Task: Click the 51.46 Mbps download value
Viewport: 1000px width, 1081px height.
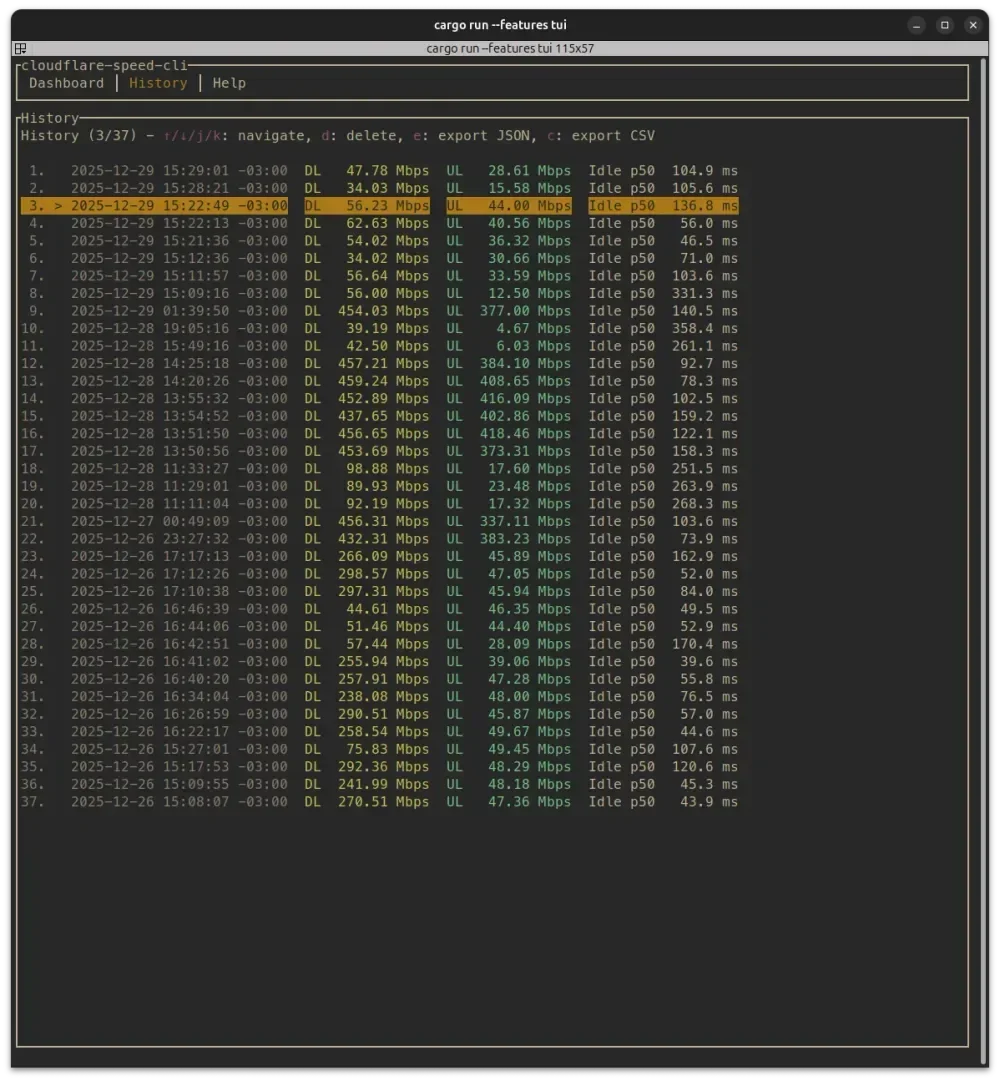Action: [x=387, y=627]
